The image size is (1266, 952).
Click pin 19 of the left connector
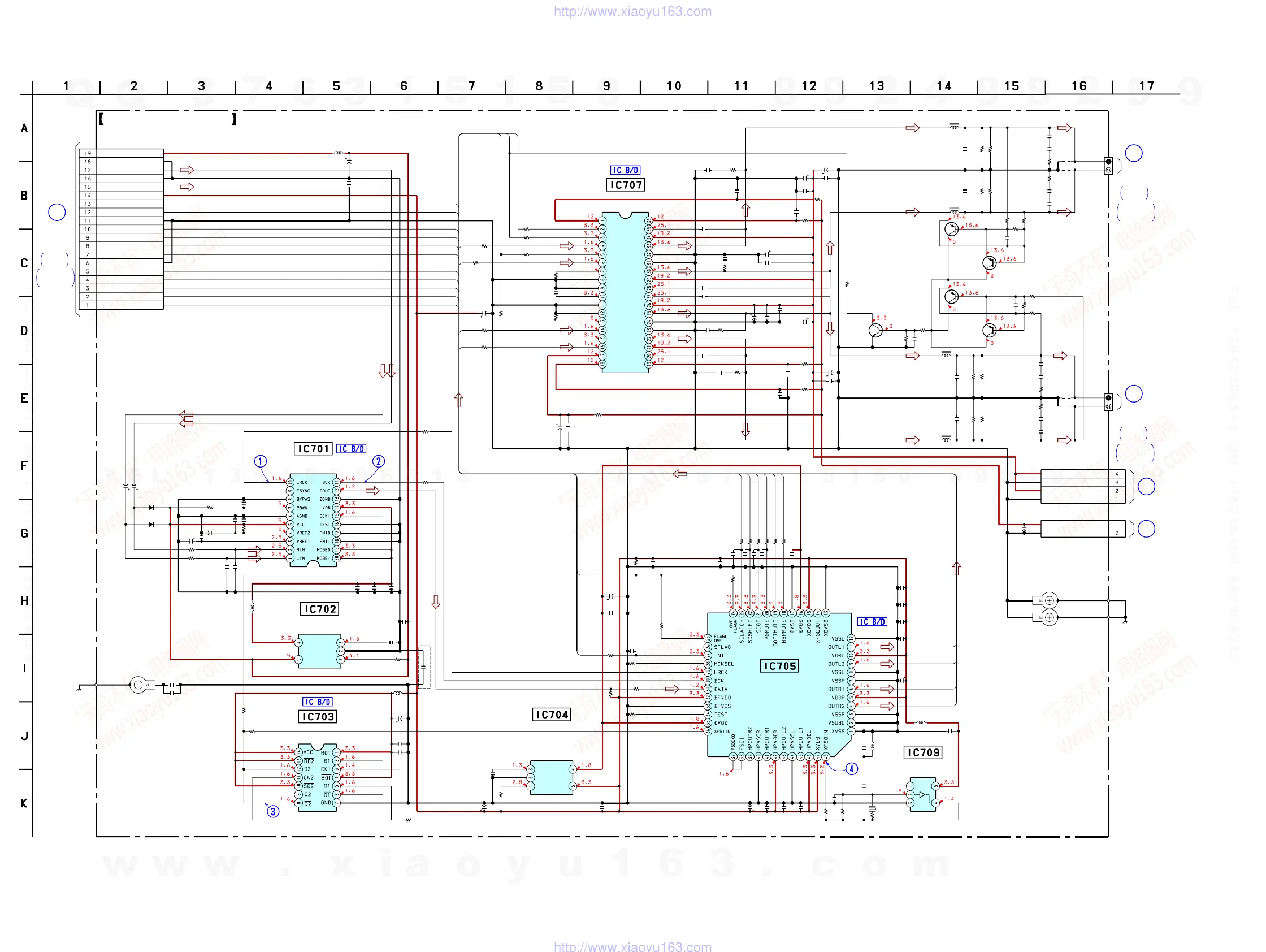pos(88,153)
